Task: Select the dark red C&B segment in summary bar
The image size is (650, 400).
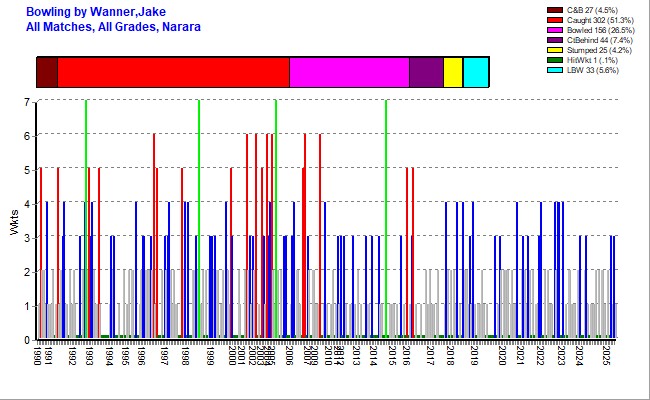Action: pyautogui.click(x=47, y=73)
